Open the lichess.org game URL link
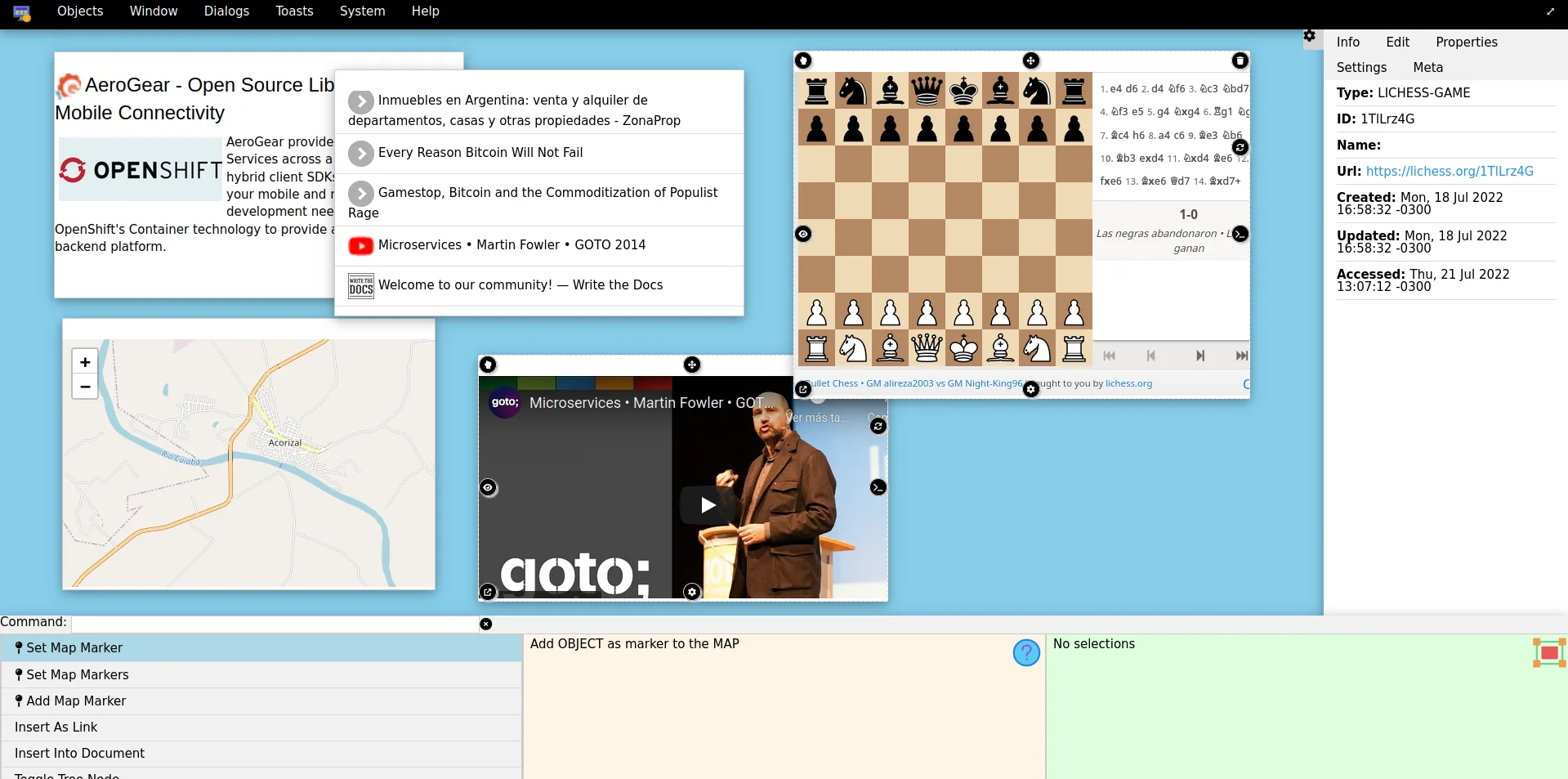1568x779 pixels. point(1449,172)
